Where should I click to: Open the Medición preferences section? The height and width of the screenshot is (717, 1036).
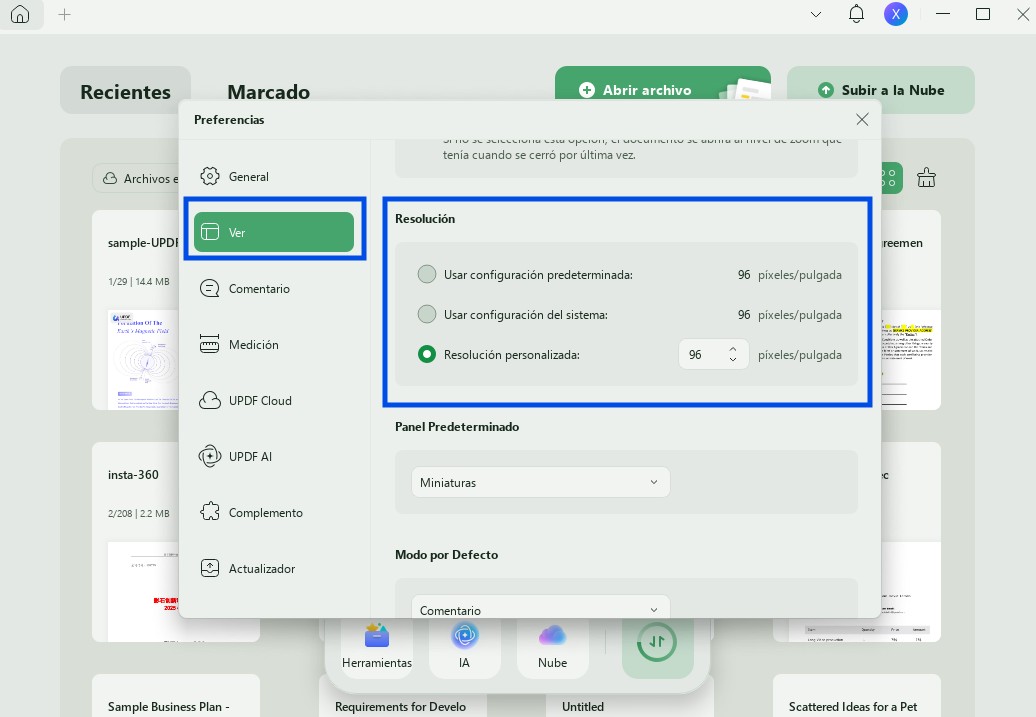pyautogui.click(x=252, y=344)
